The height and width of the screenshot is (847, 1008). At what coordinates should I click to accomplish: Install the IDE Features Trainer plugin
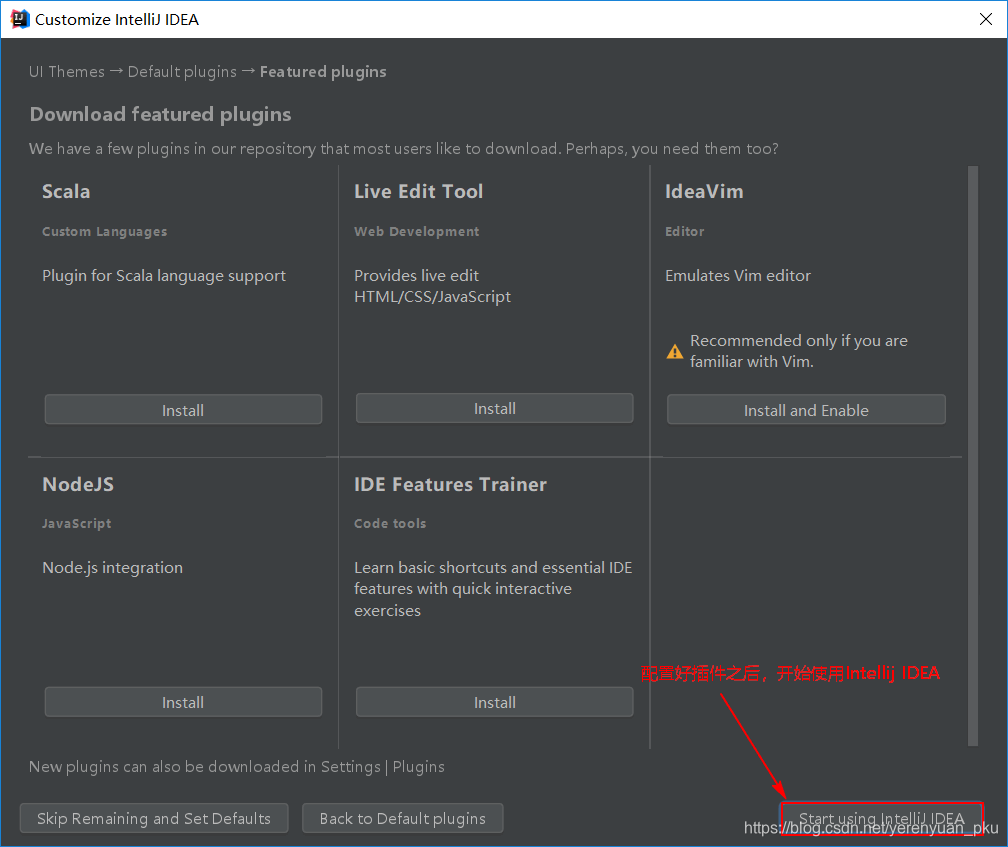[494, 702]
